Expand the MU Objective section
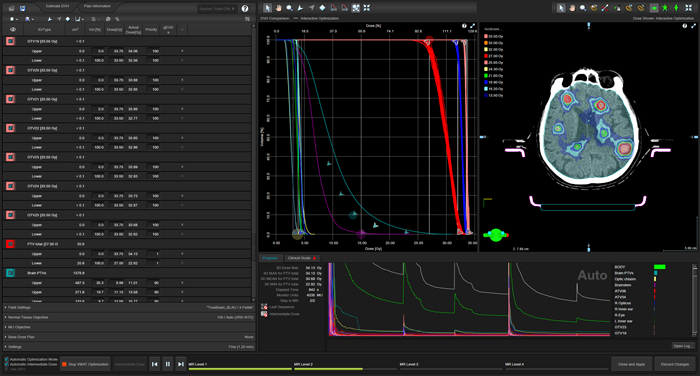 pos(129,327)
